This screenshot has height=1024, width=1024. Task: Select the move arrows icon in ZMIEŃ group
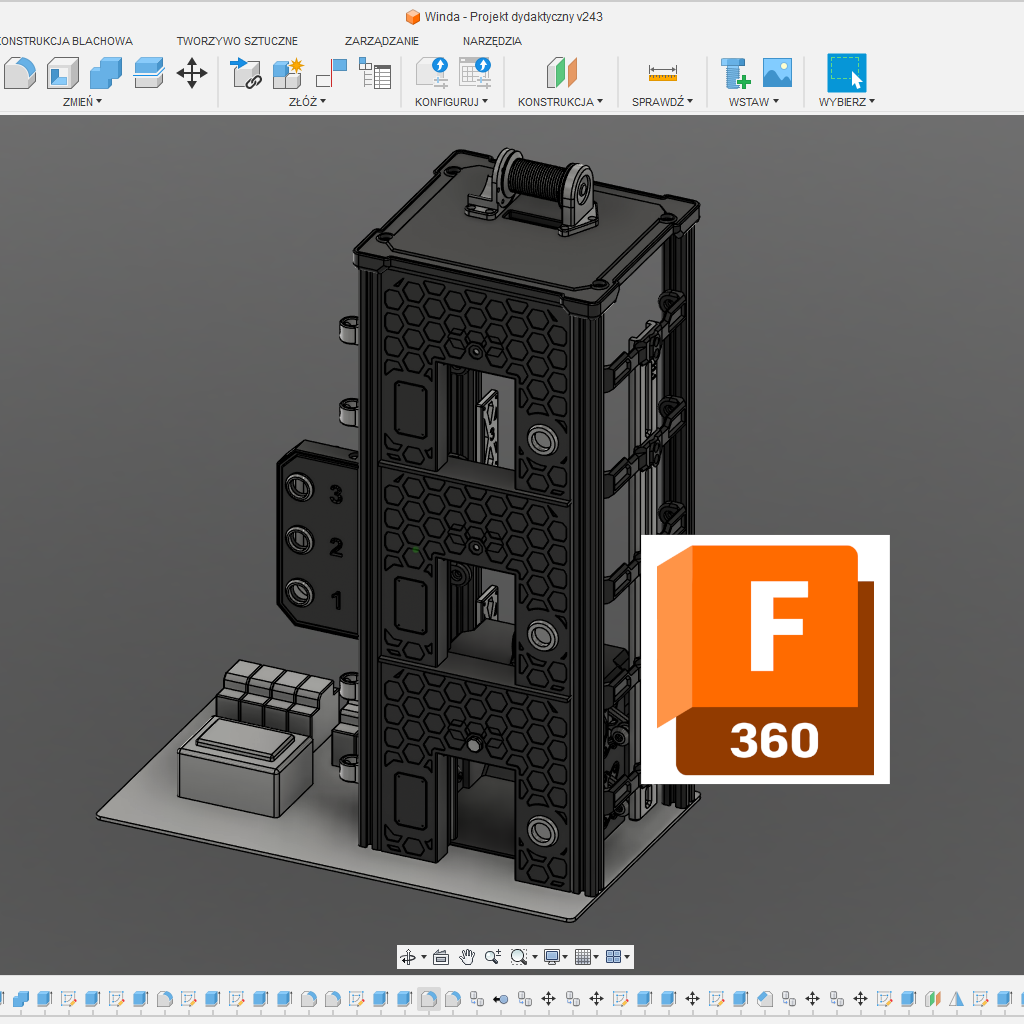click(191, 72)
